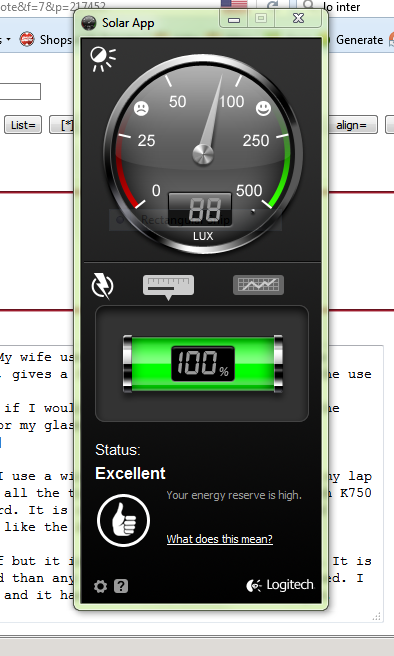394x656 pixels.
Task: Open settings via the gear icon
Action: point(100,586)
